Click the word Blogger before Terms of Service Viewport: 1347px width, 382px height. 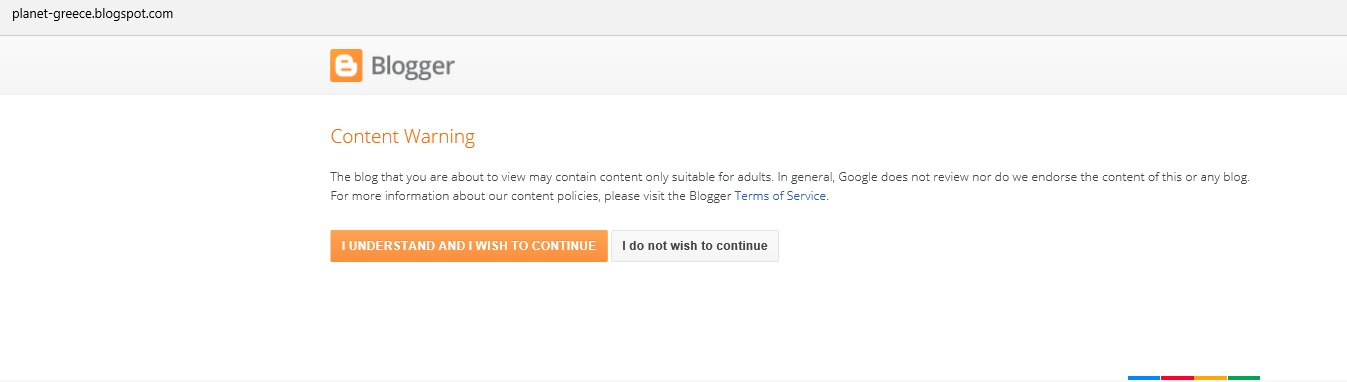coord(710,196)
